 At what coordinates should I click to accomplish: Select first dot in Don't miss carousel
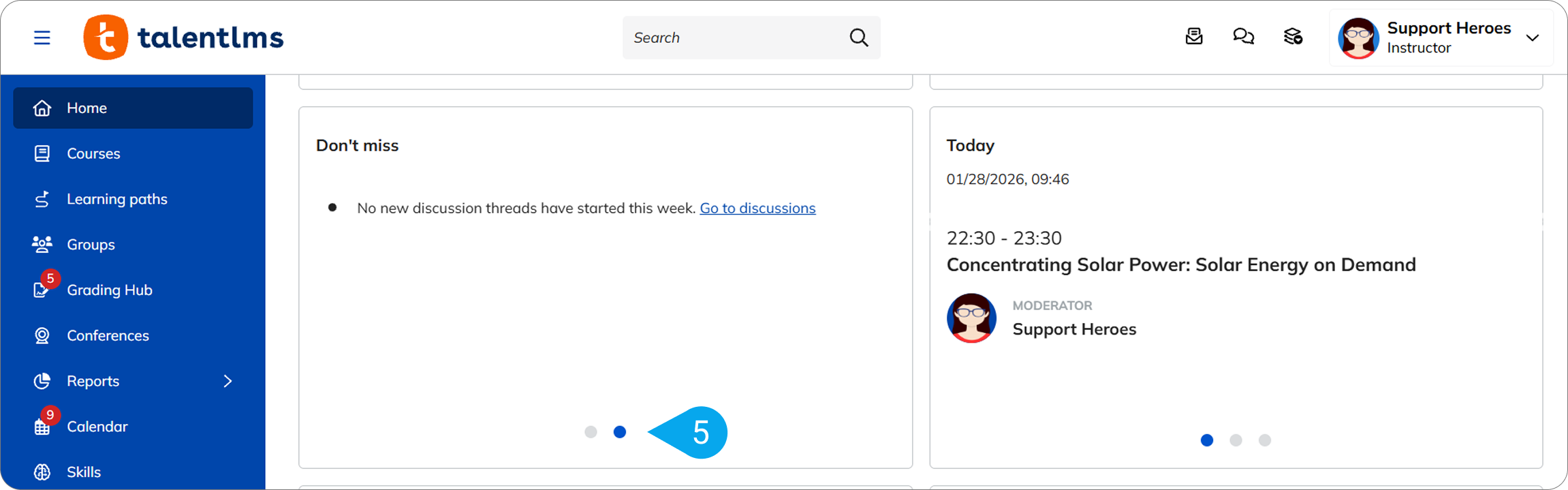pyautogui.click(x=591, y=432)
